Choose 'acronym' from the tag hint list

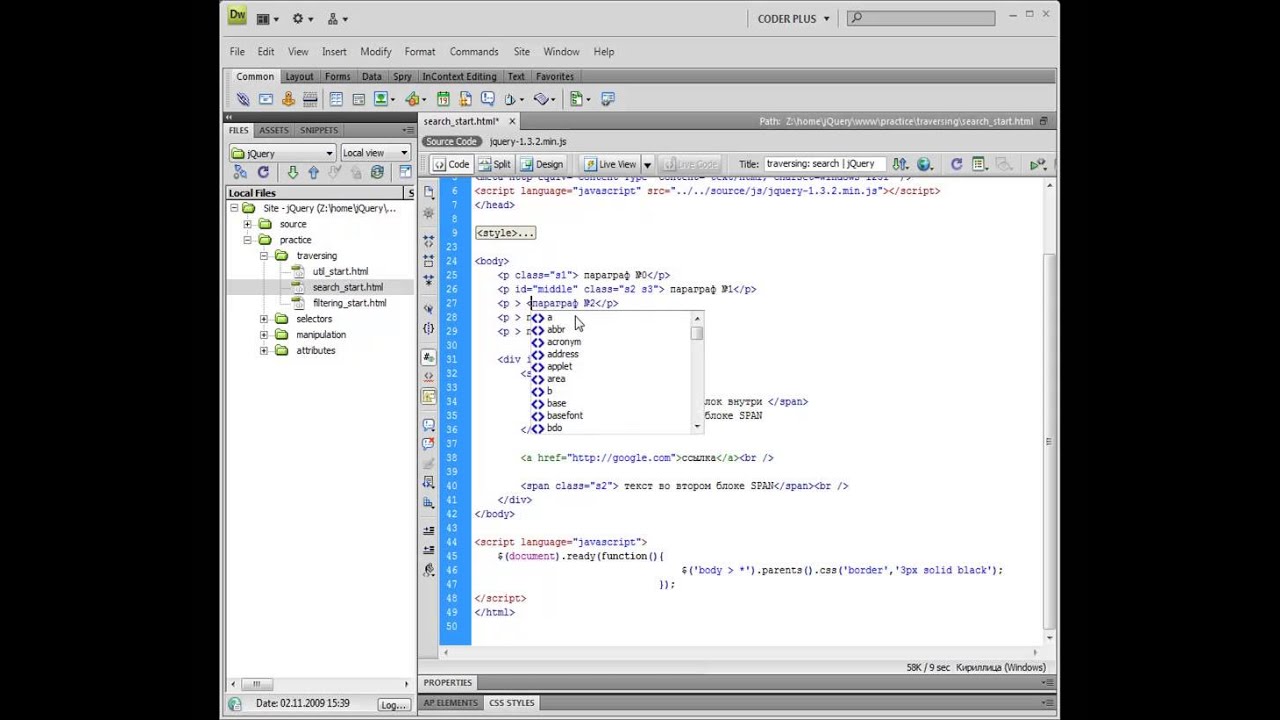click(563, 342)
